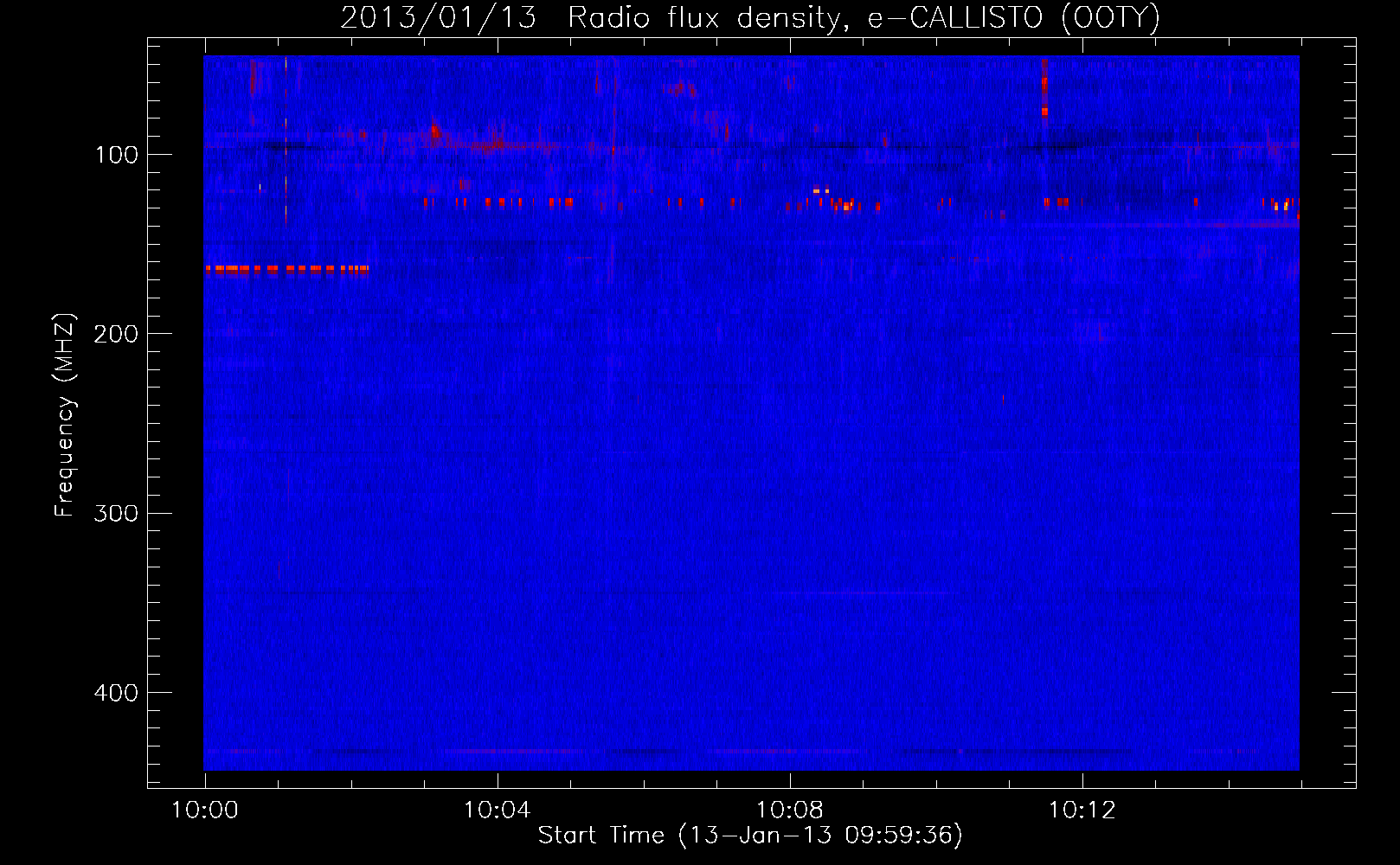This screenshot has height=865, width=1400.
Task: Click the time axis label '10:04'
Action: click(x=497, y=811)
